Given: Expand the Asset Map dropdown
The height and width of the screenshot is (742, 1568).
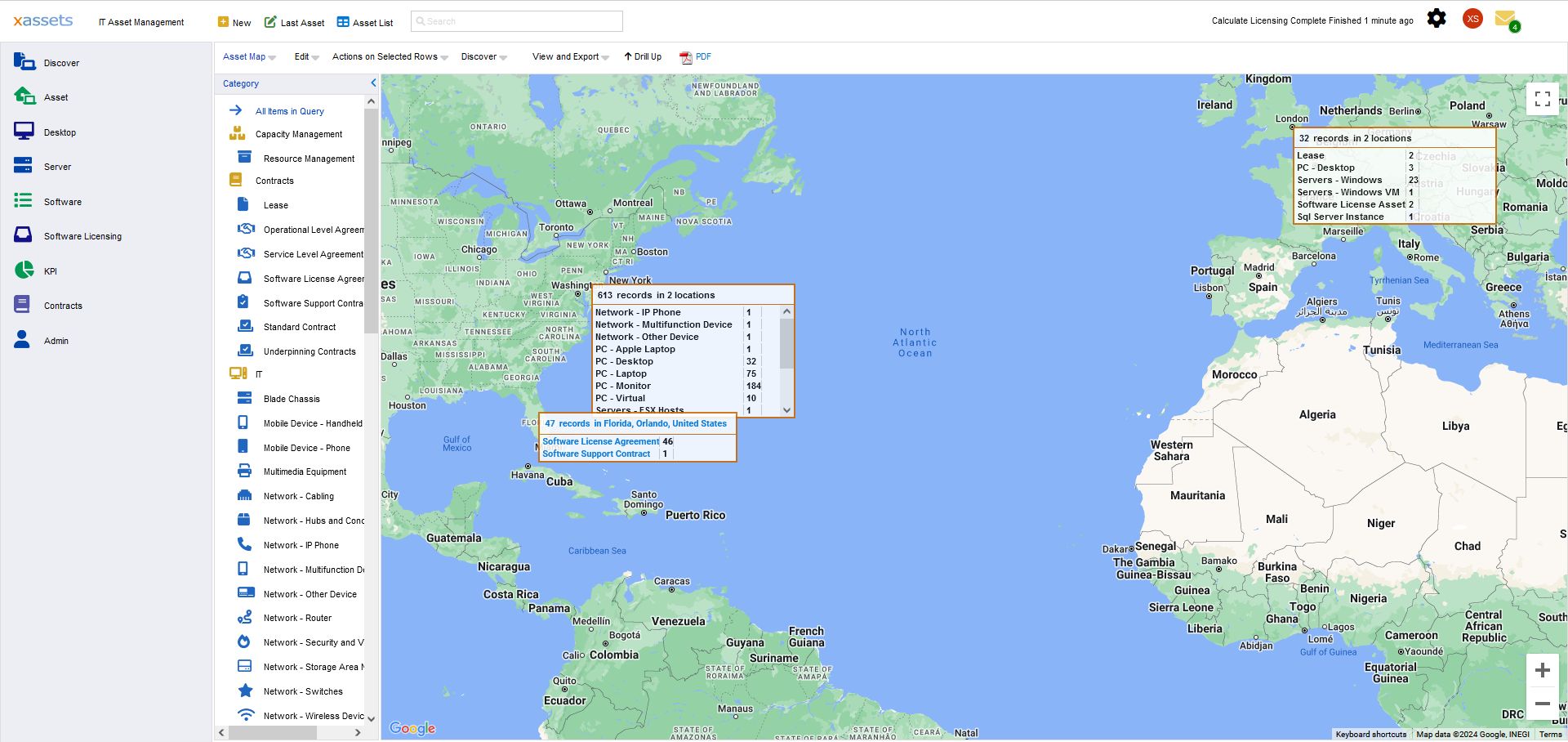Looking at the screenshot, I should pos(249,57).
